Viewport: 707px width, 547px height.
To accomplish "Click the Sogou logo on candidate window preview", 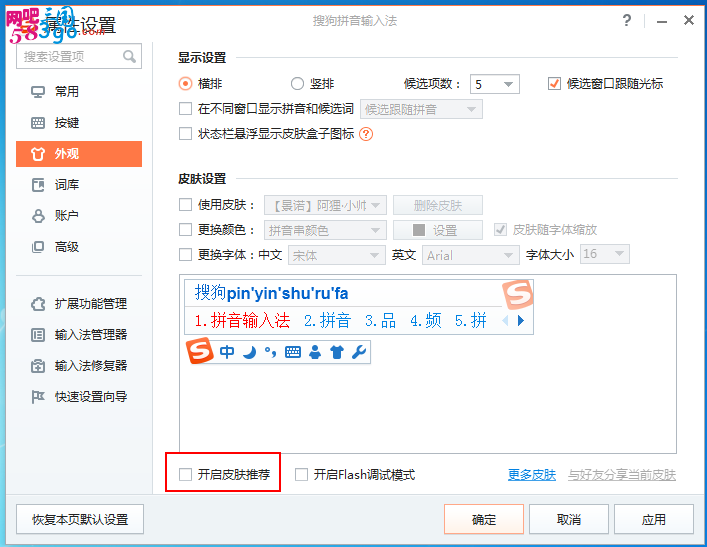I will 518,294.
